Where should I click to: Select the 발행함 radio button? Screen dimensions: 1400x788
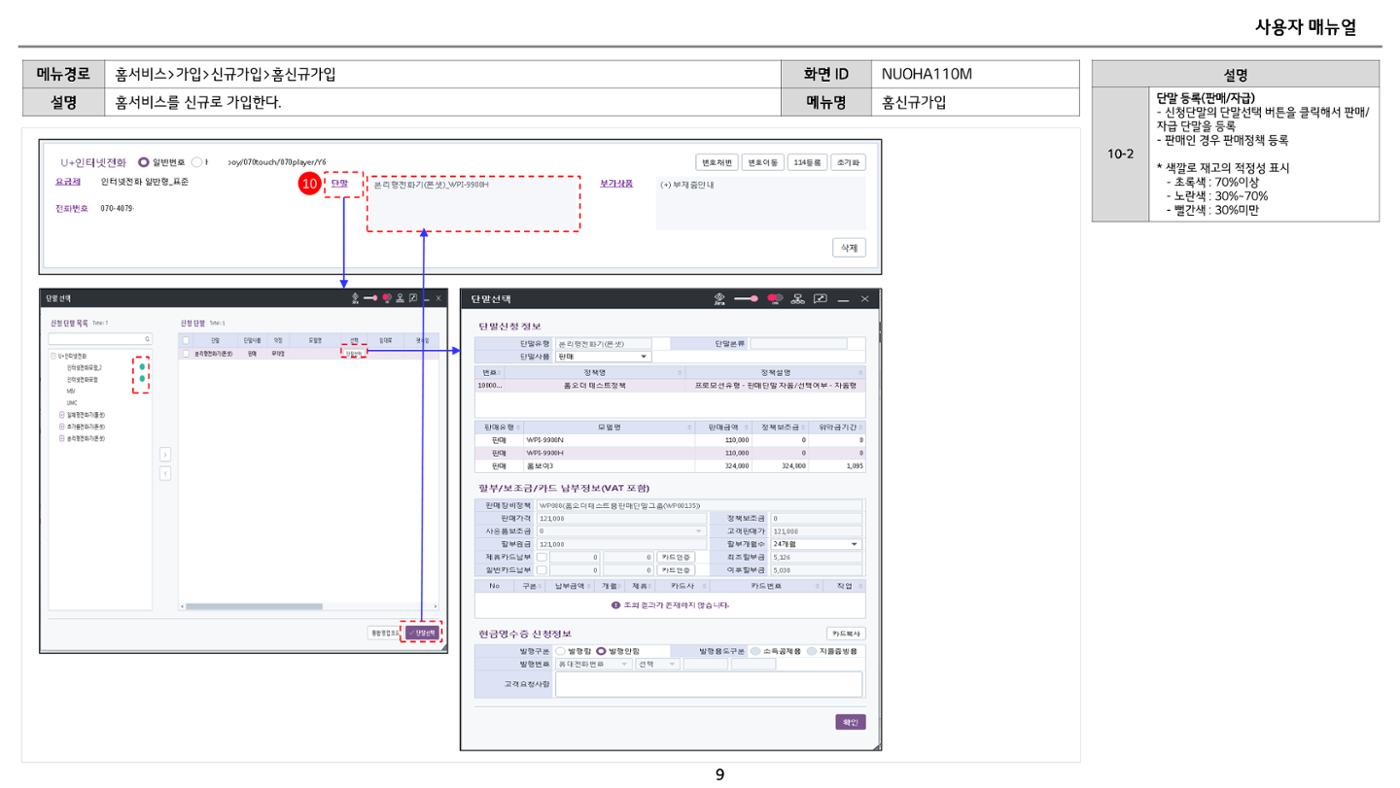pos(560,651)
